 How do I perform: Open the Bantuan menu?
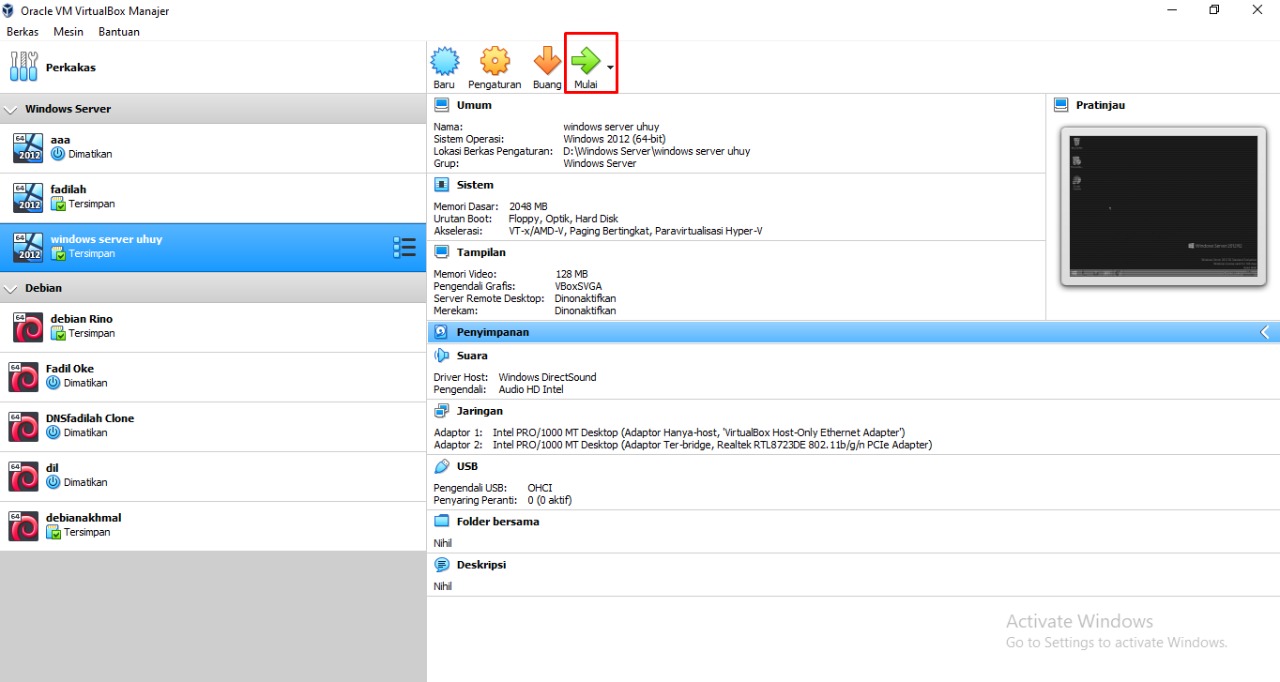pos(119,31)
